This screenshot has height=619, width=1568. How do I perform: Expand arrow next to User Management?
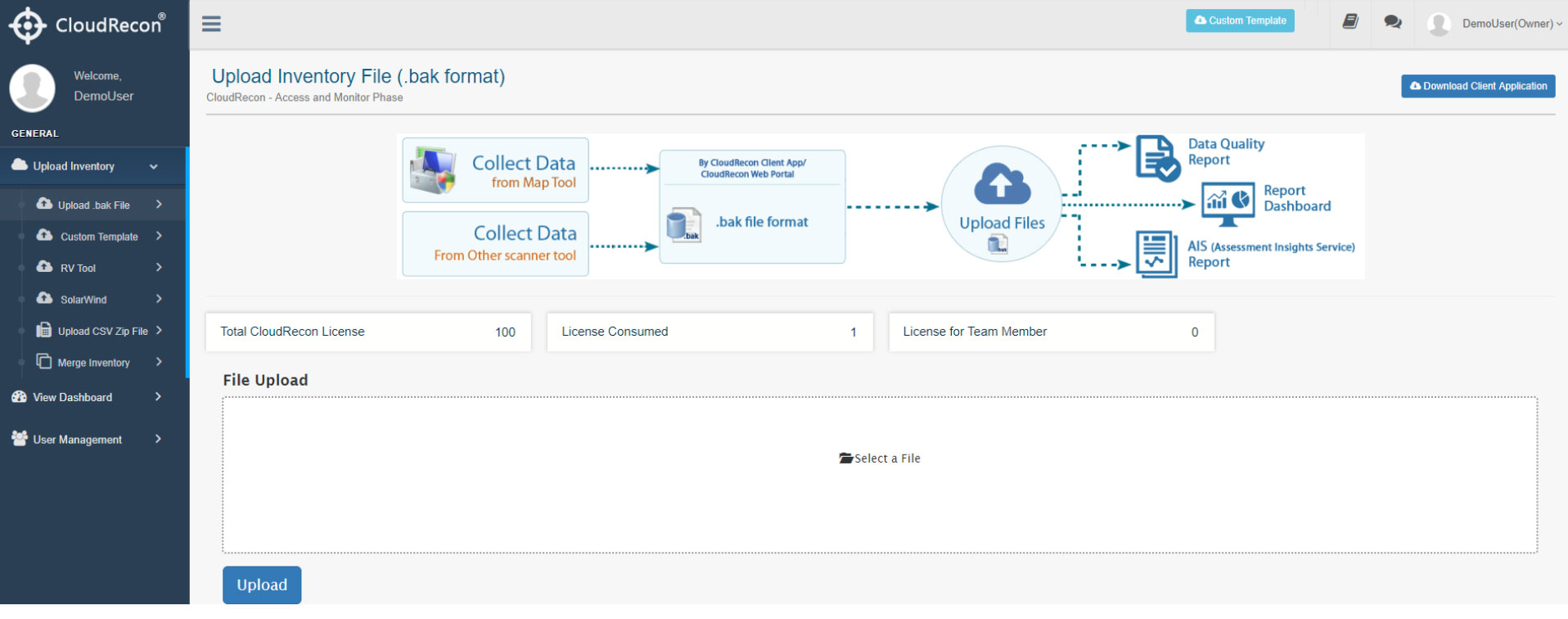point(158,439)
